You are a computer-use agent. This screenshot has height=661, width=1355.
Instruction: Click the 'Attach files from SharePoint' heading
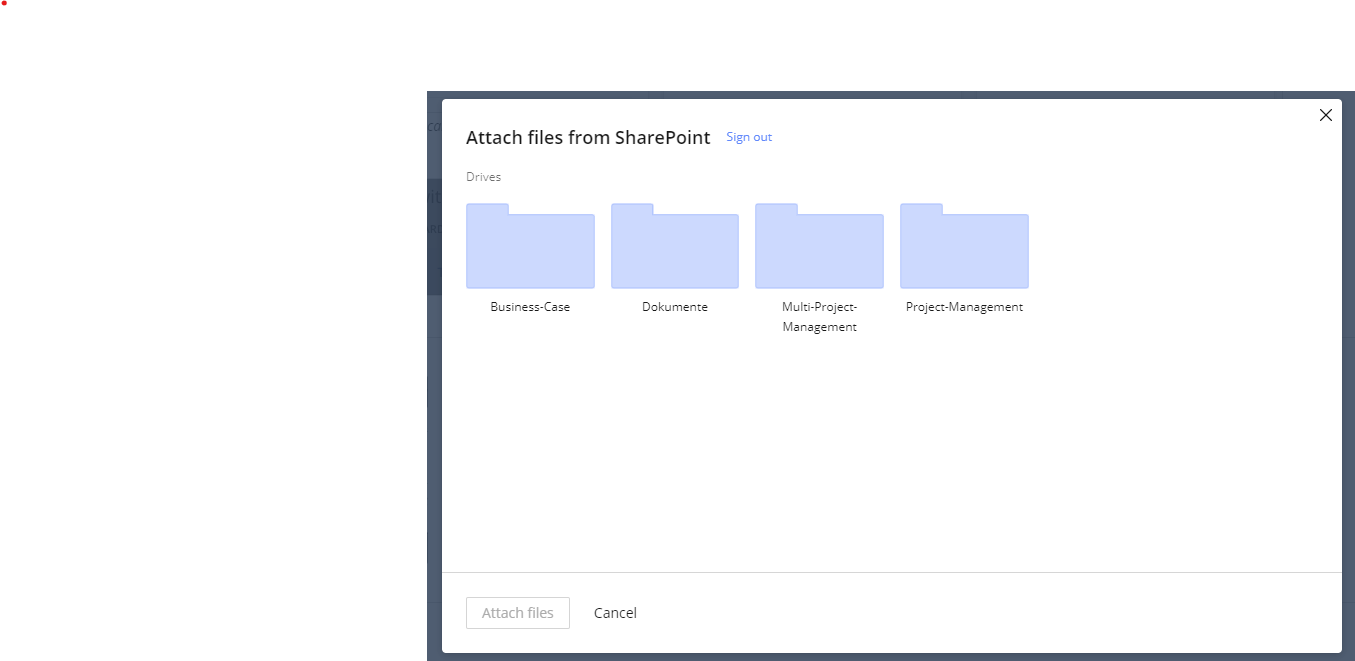point(588,137)
